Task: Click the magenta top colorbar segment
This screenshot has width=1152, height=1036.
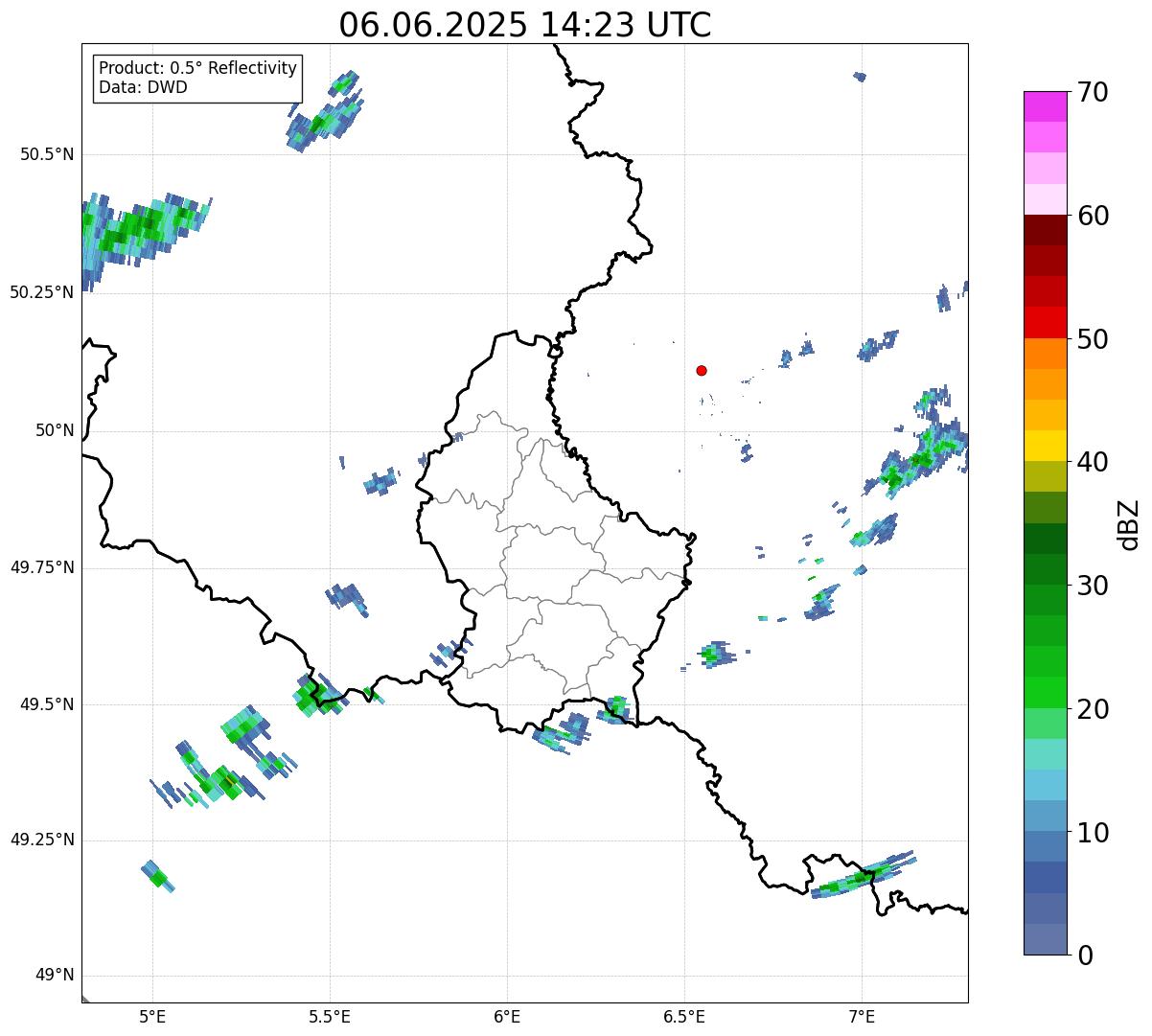Action: 1045,106
